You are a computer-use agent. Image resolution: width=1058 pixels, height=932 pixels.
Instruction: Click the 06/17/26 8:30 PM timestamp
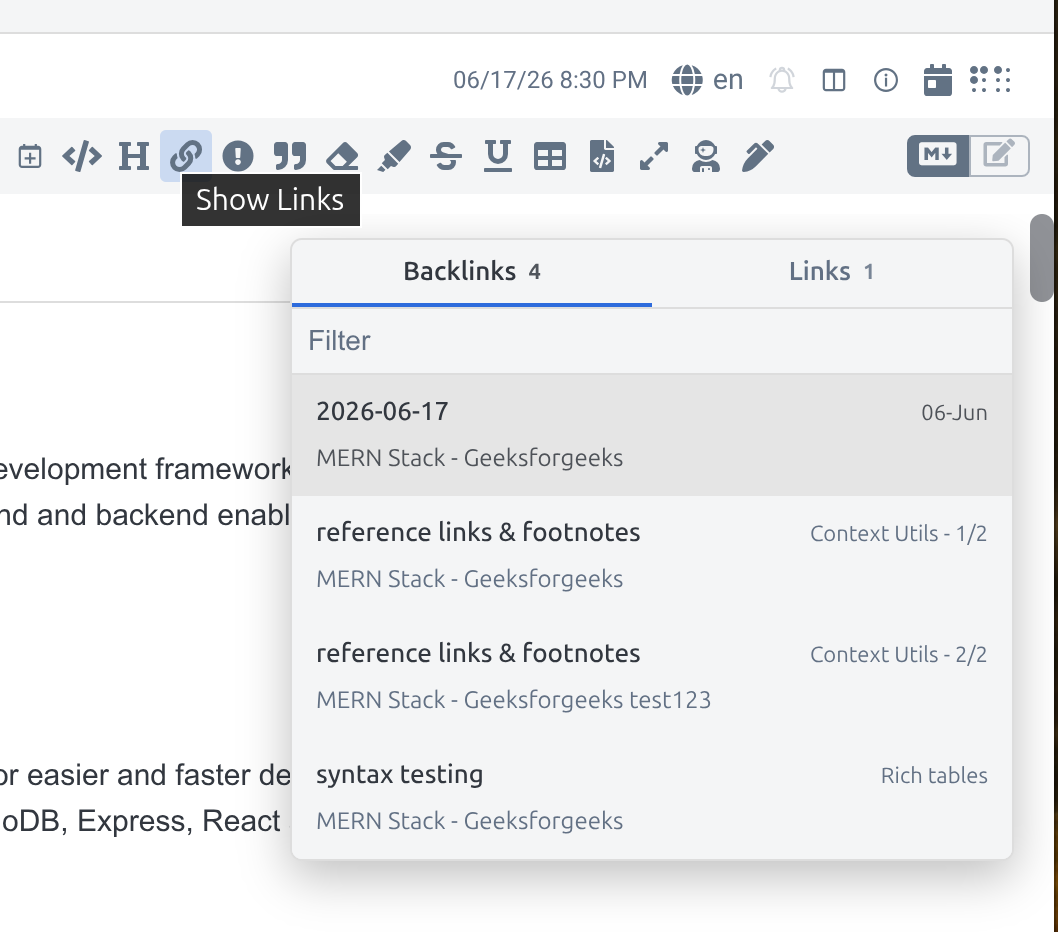pyautogui.click(x=550, y=80)
